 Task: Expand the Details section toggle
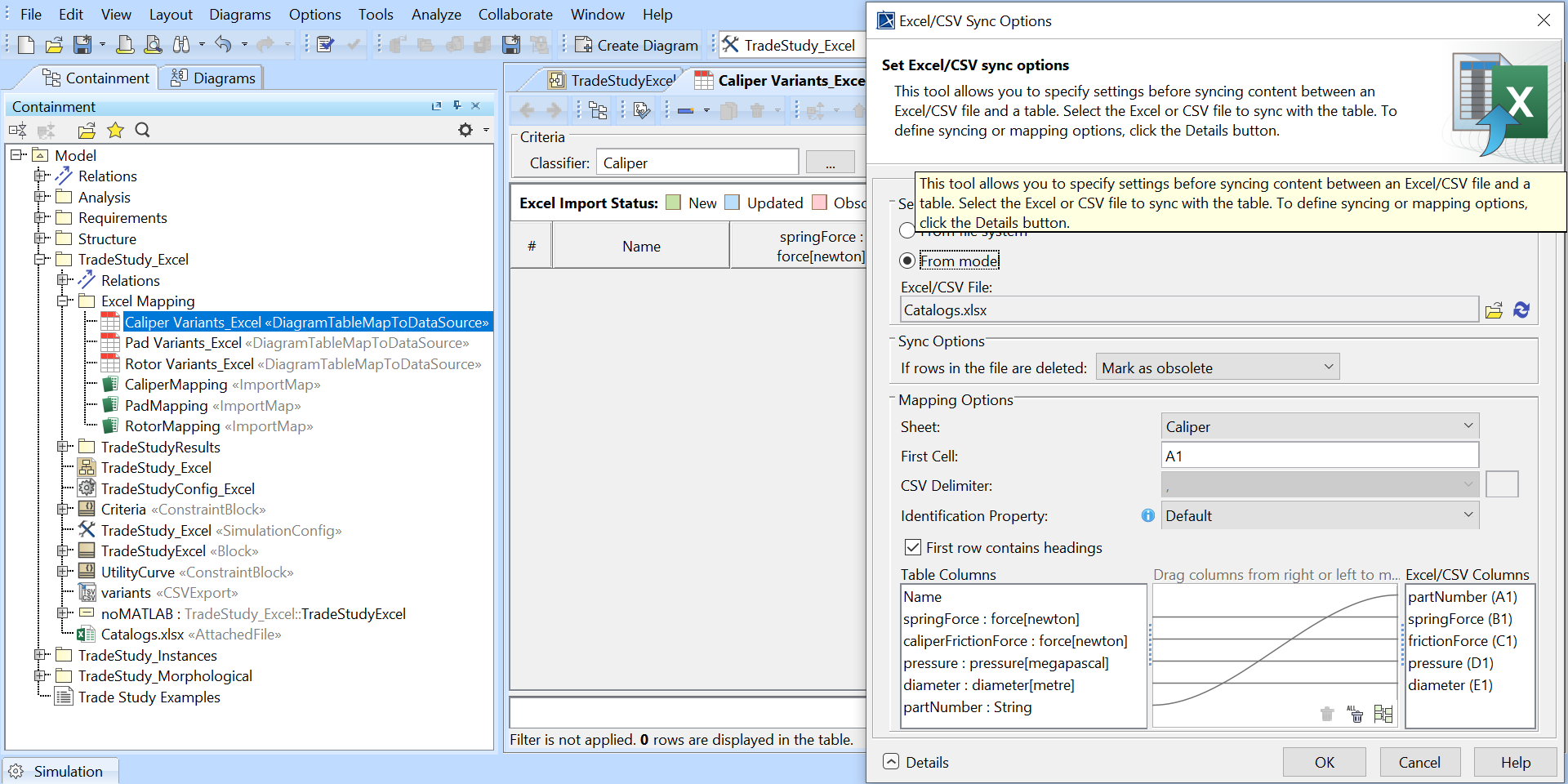click(892, 761)
